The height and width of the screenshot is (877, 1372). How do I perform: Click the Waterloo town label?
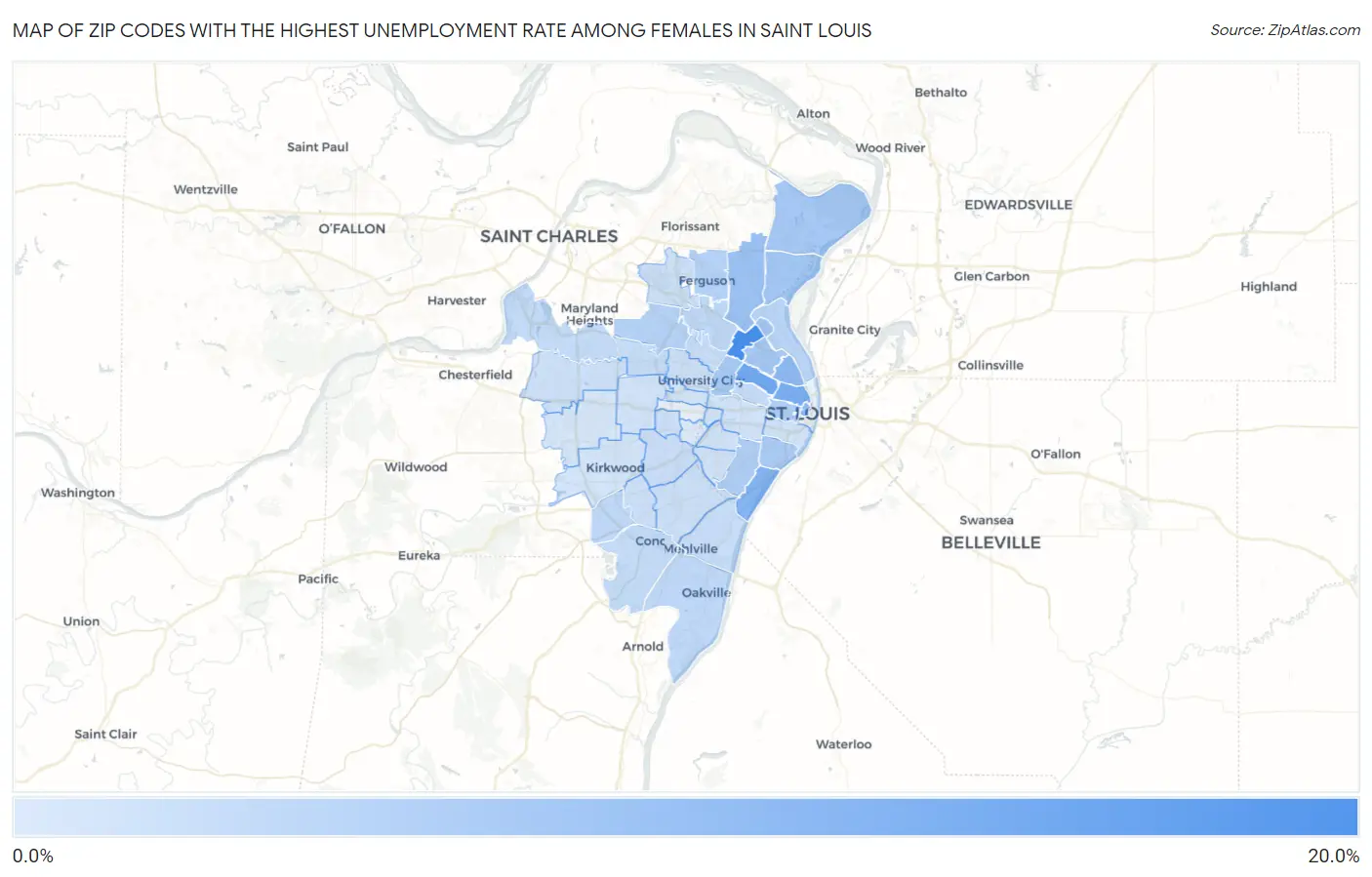point(844,744)
